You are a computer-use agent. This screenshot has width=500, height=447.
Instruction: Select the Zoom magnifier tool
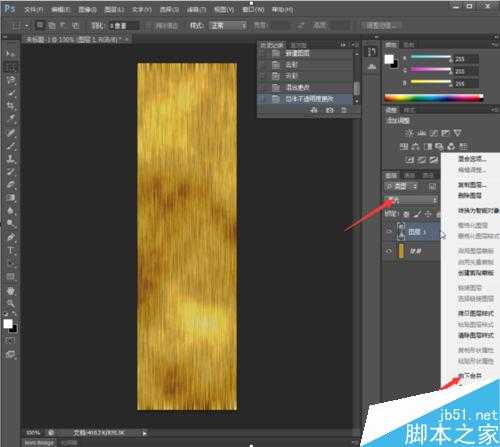pos(11,303)
